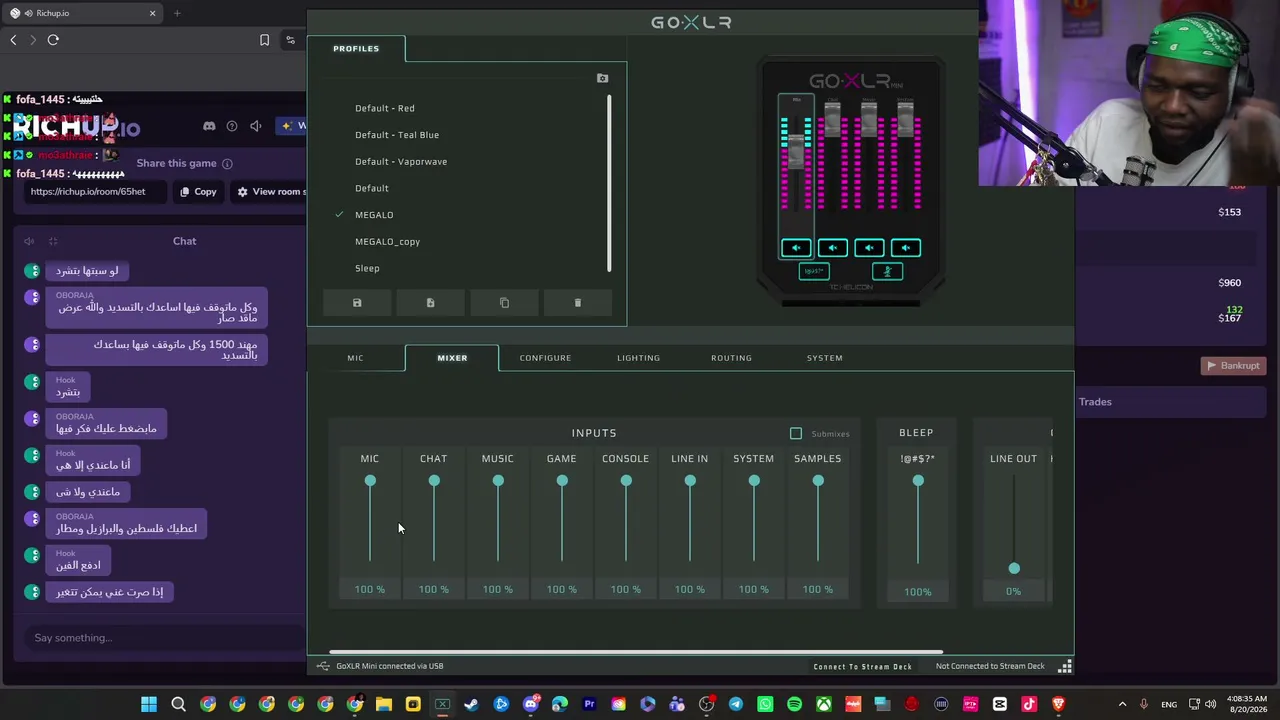Click the Game volume slider
The image size is (1280, 720).
(x=562, y=522)
